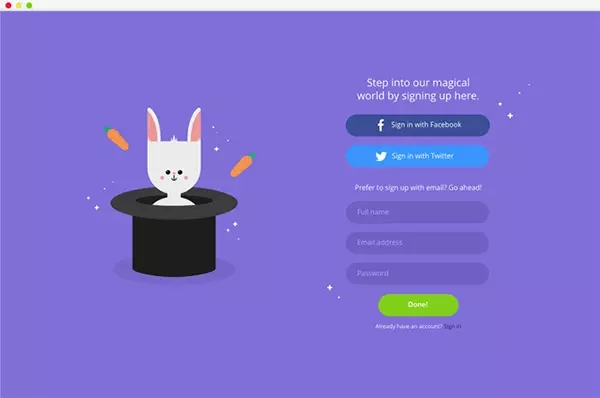Click the Twitter bird icon
This screenshot has width=600, height=398.
click(381, 156)
